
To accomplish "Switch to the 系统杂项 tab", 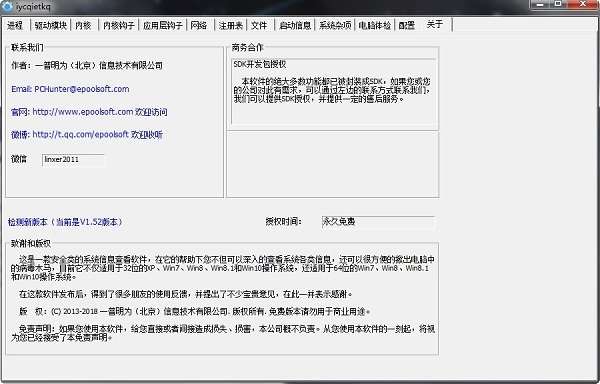I will point(334,25).
